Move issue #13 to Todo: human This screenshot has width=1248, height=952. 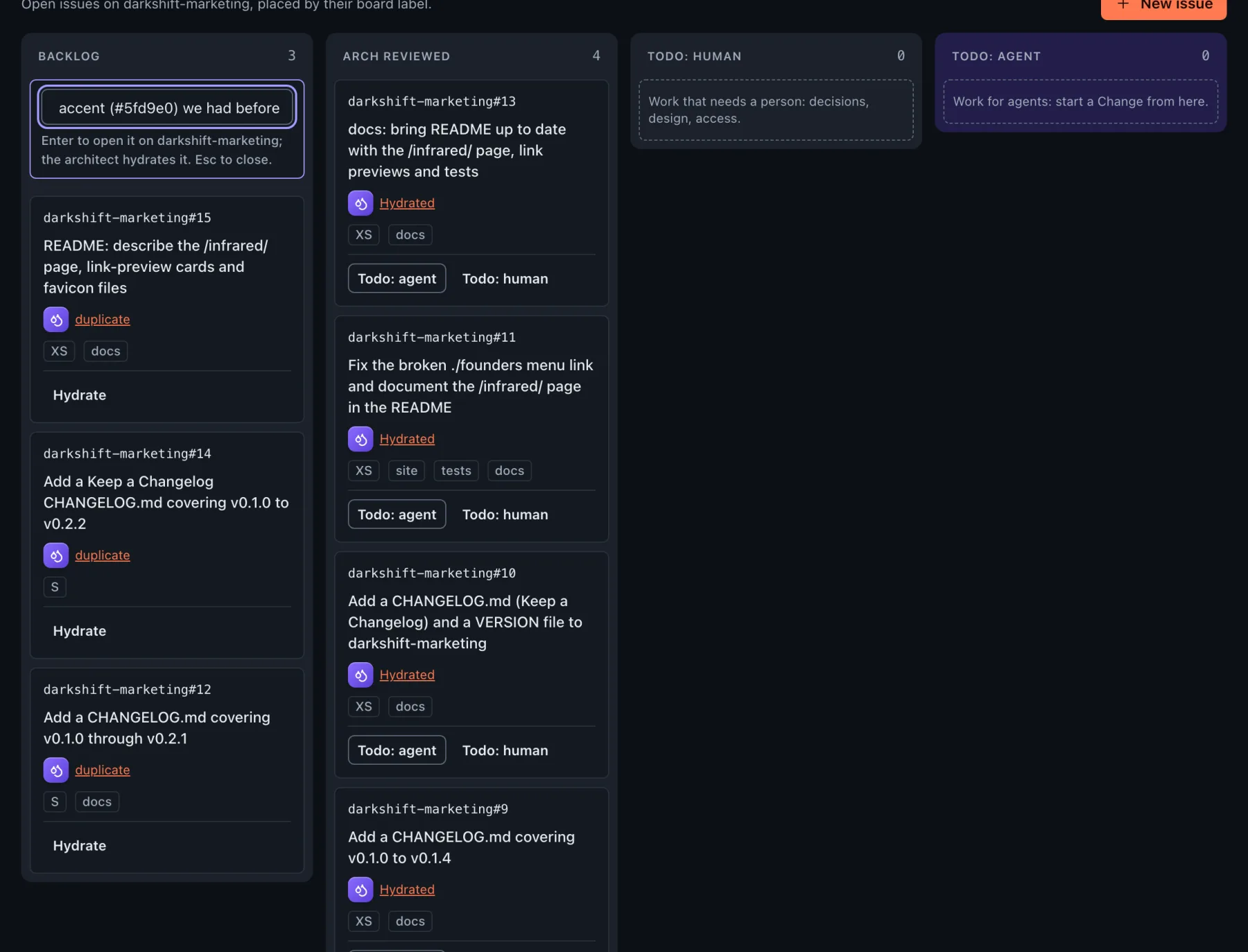pyautogui.click(x=505, y=279)
